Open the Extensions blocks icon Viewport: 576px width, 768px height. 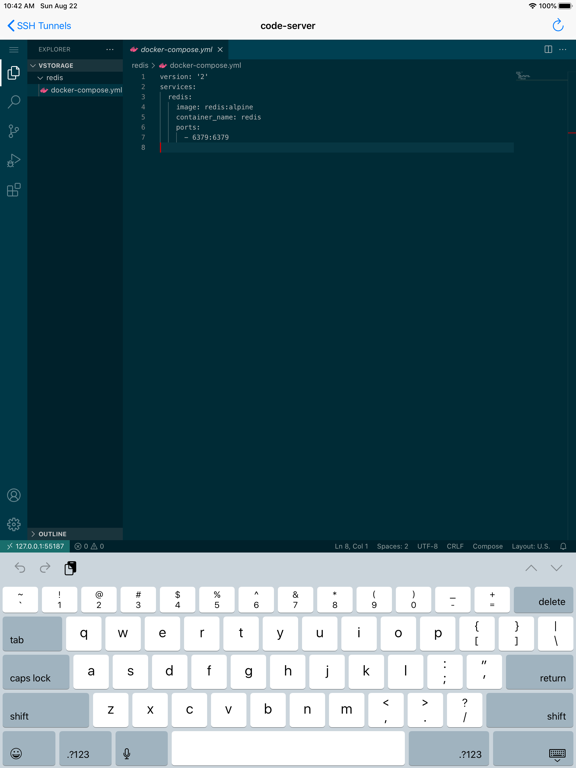tap(14, 190)
